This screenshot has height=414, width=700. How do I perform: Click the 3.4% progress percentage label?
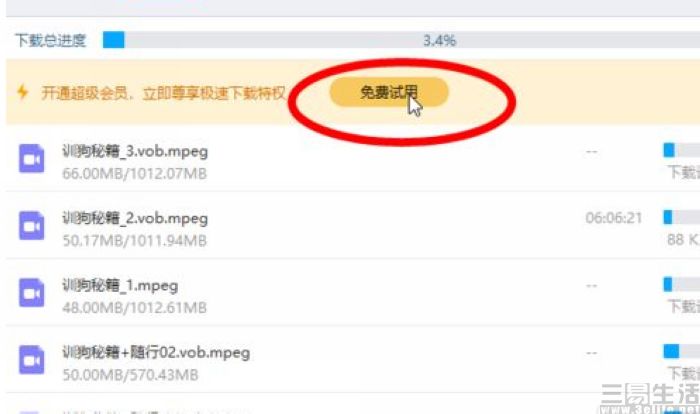click(440, 41)
